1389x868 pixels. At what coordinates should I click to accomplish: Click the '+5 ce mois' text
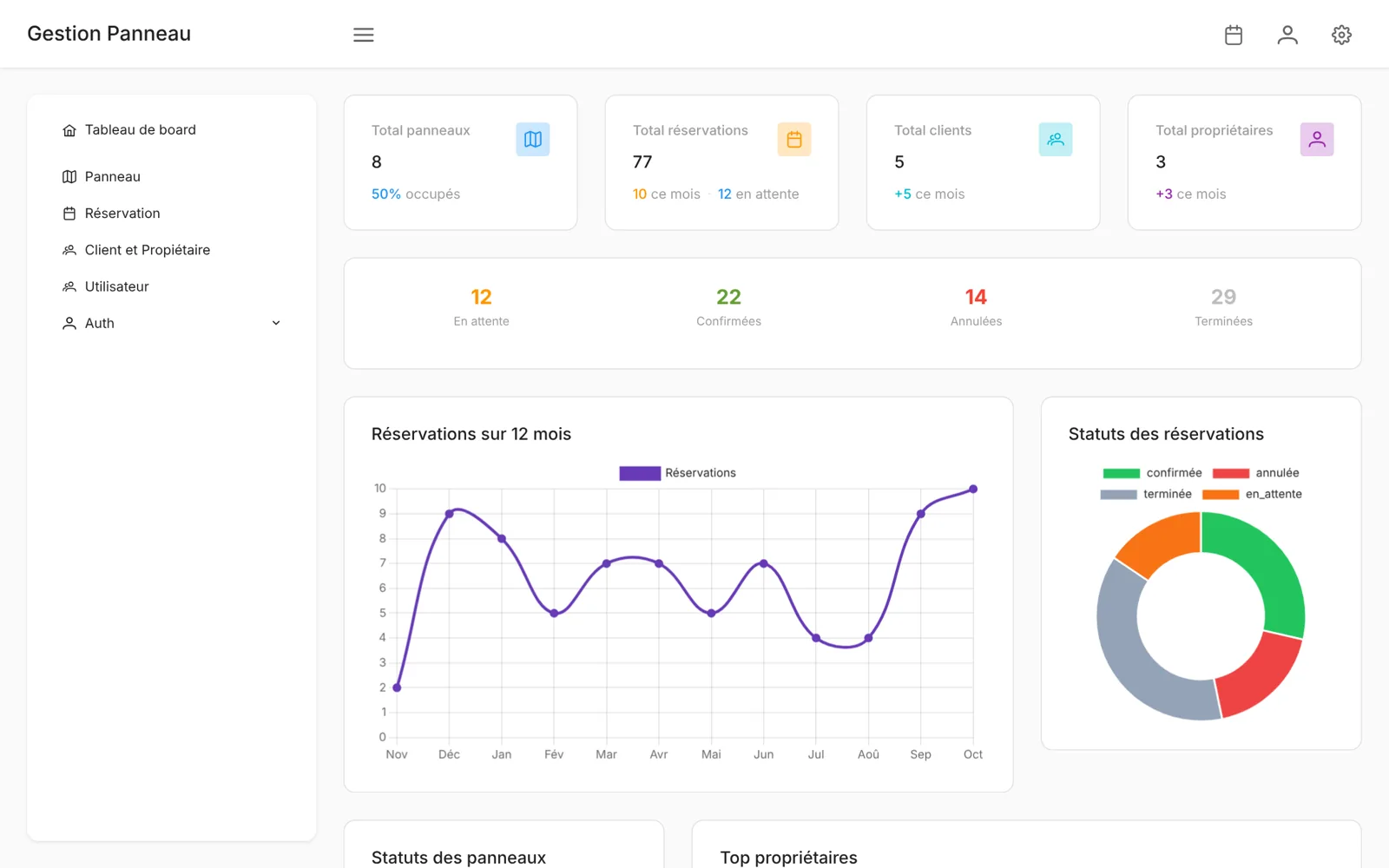point(930,194)
